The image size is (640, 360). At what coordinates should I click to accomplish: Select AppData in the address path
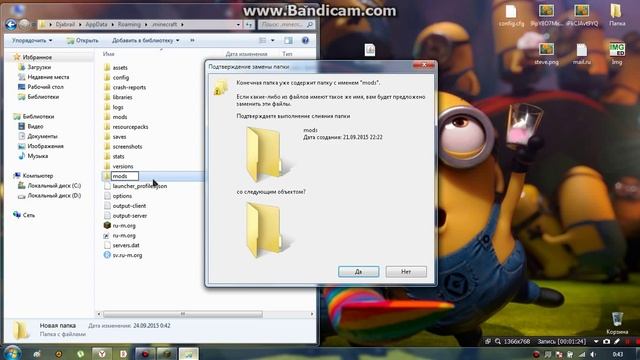(96, 24)
